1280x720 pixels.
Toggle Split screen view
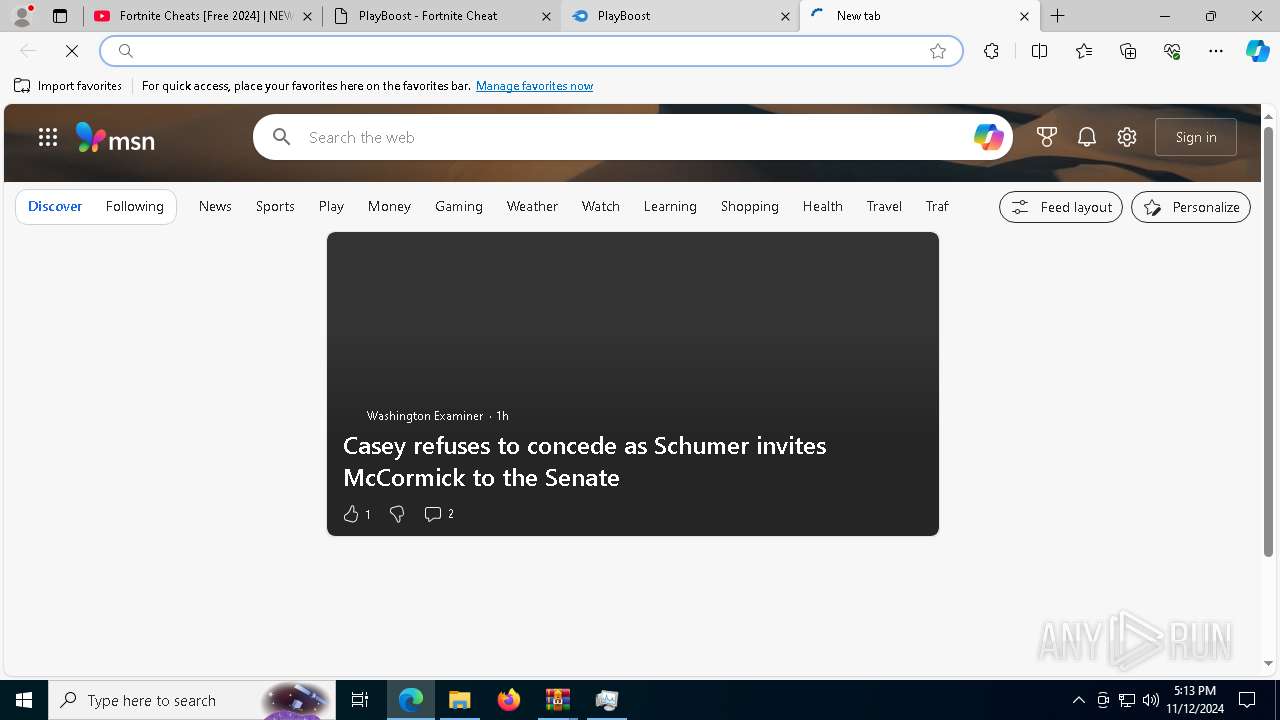coord(1039,51)
